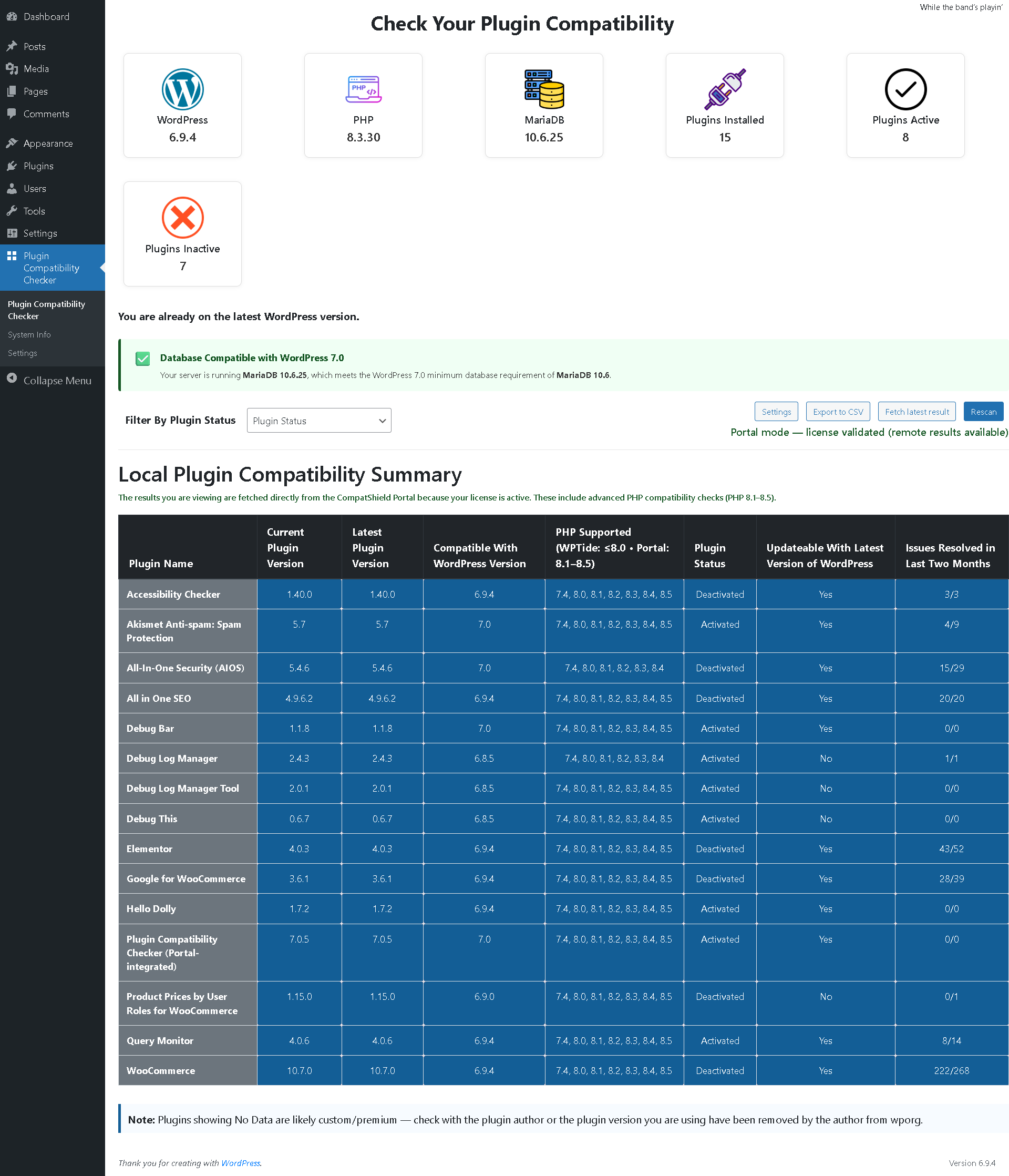The height and width of the screenshot is (1176, 1009).
Task: Go to System Info submenu
Action: pyautogui.click(x=29, y=335)
